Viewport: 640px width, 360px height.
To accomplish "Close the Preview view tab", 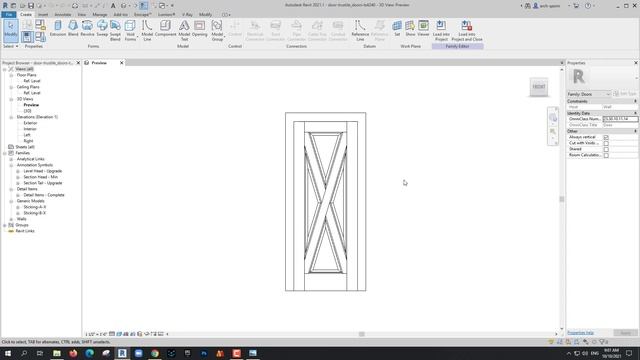I will pyautogui.click(x=121, y=63).
